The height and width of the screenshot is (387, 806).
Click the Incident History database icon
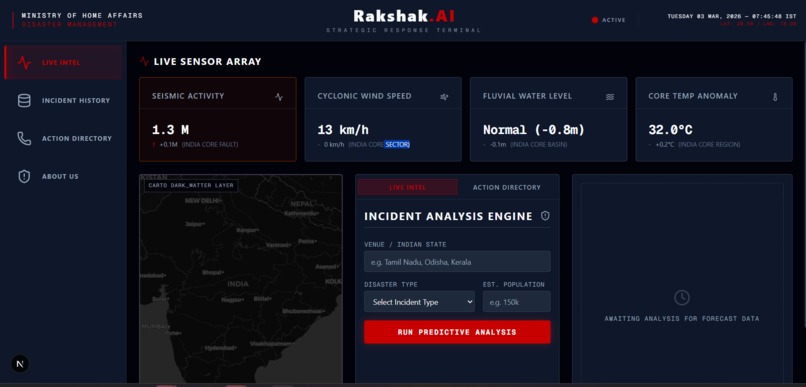[x=24, y=101]
